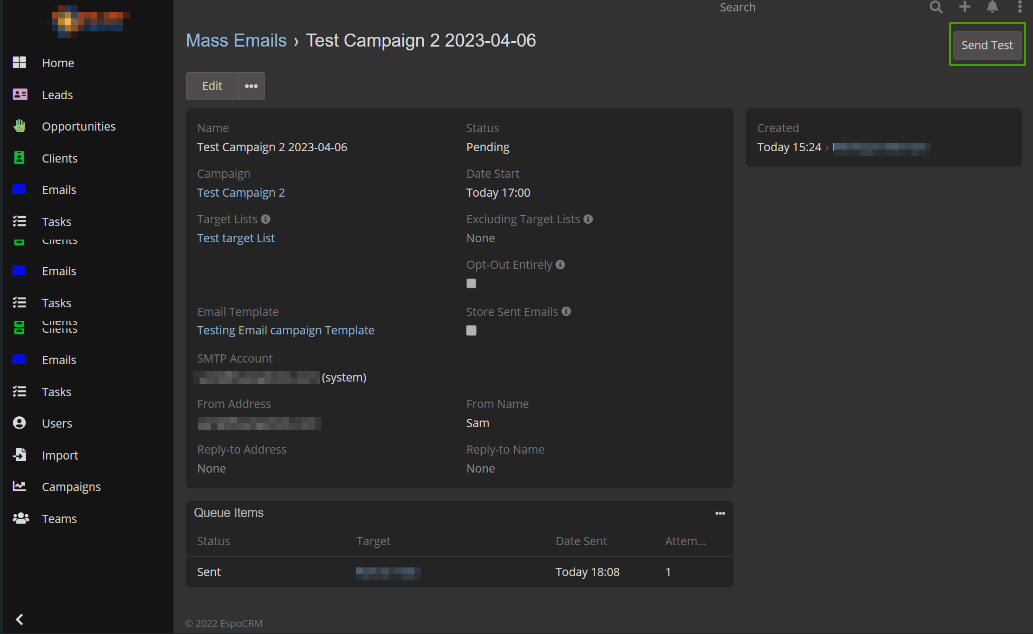Click the Campaigns chart icon
The image size is (1033, 634).
[19, 487]
